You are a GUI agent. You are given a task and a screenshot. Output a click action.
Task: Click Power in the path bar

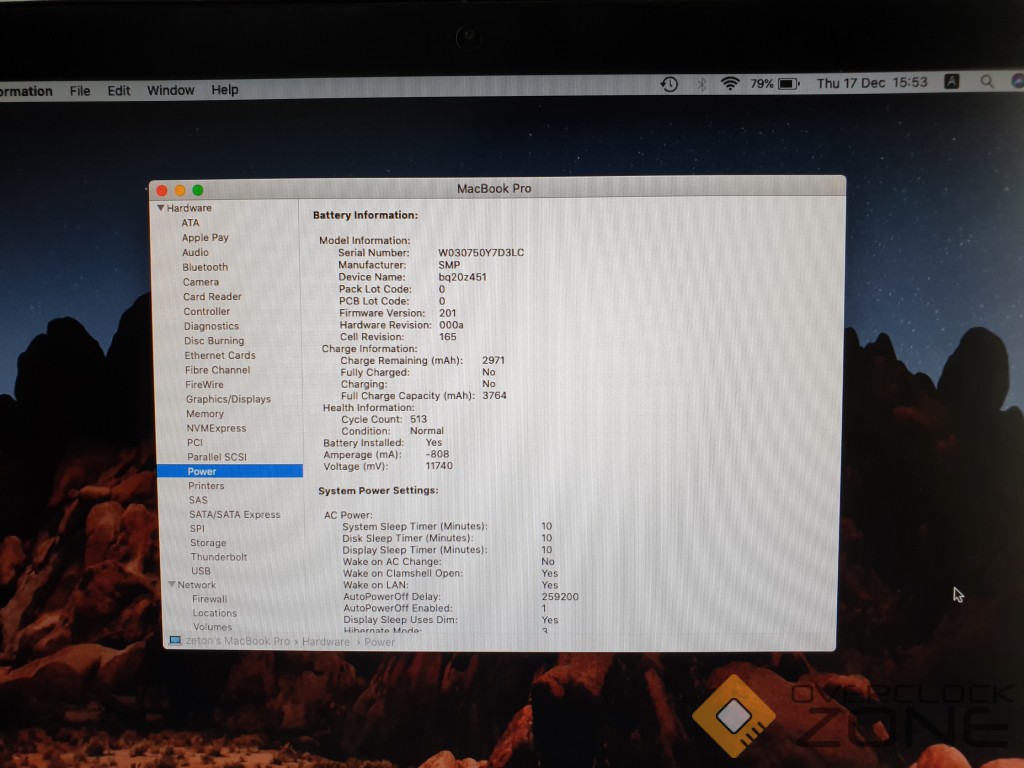[x=379, y=642]
